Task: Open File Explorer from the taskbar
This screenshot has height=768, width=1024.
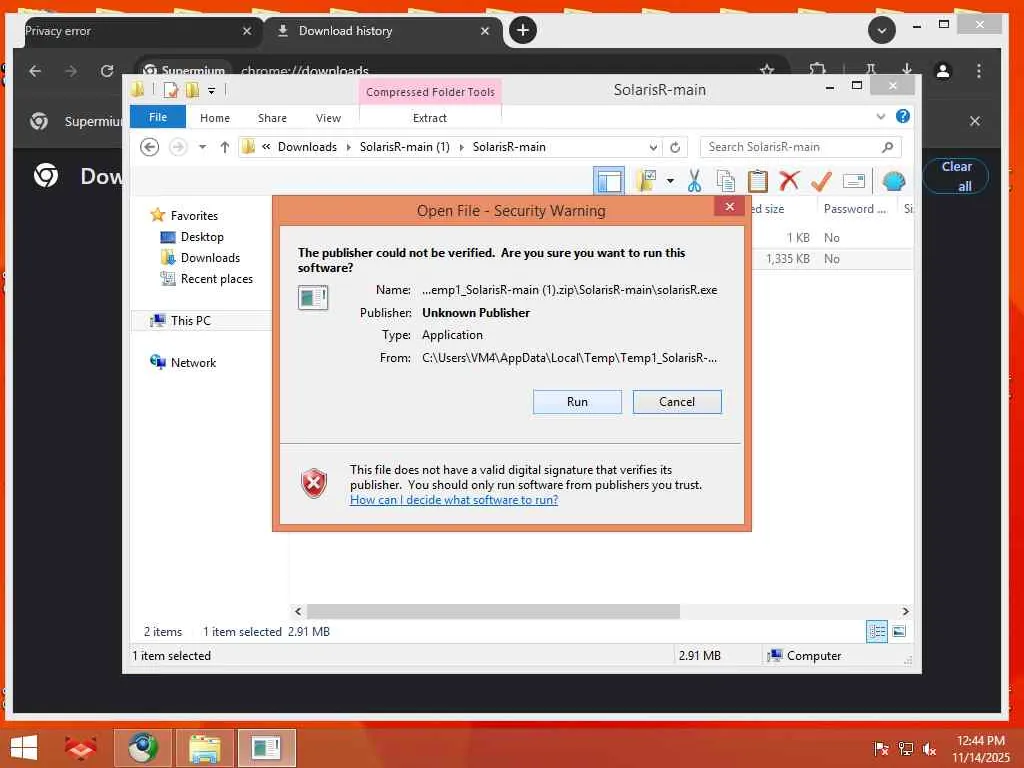Action: pyautogui.click(x=204, y=748)
